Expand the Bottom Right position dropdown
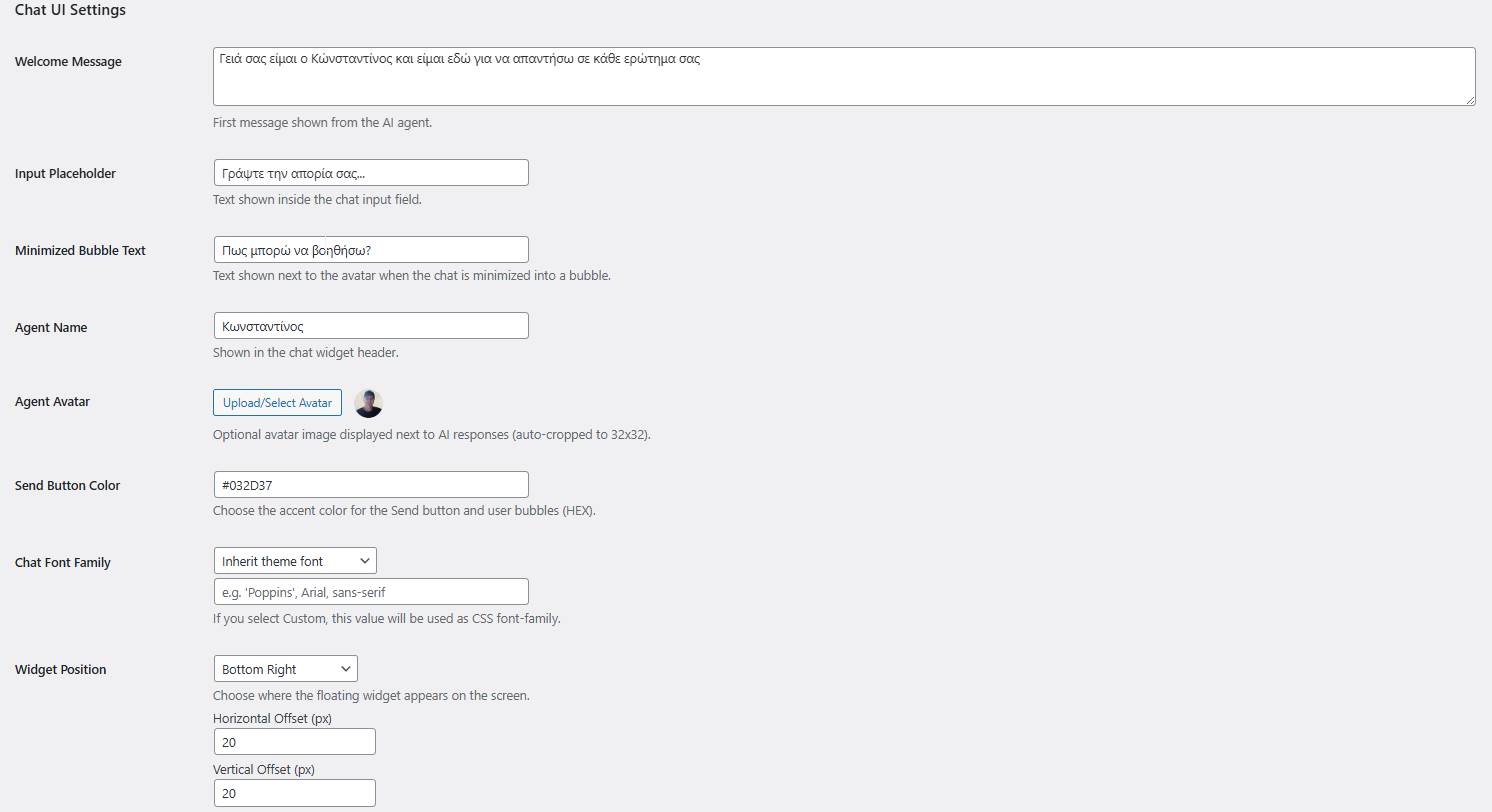Image resolution: width=1492 pixels, height=812 pixels. (x=285, y=669)
